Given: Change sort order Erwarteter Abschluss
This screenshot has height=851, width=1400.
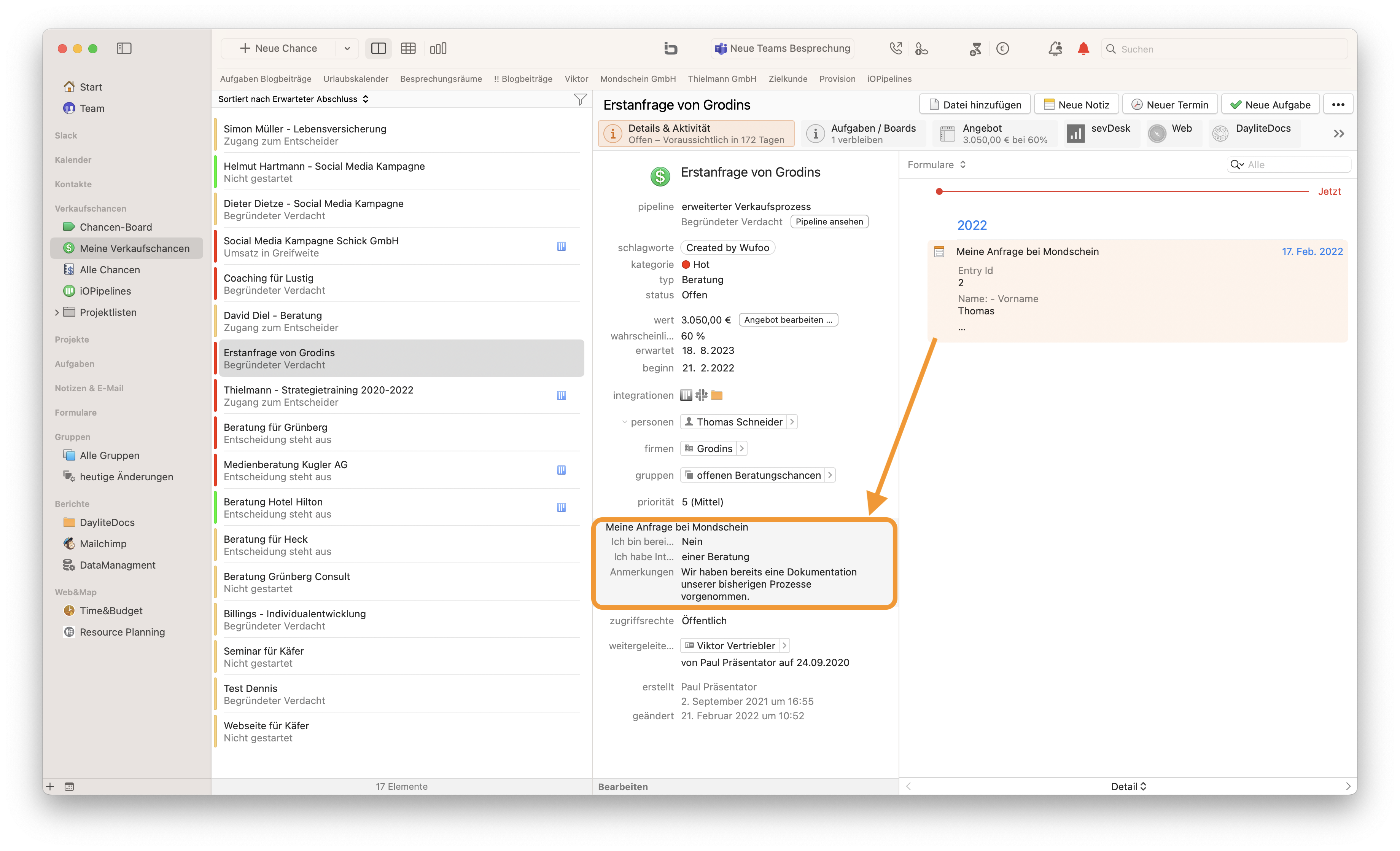Looking at the screenshot, I should [x=293, y=99].
